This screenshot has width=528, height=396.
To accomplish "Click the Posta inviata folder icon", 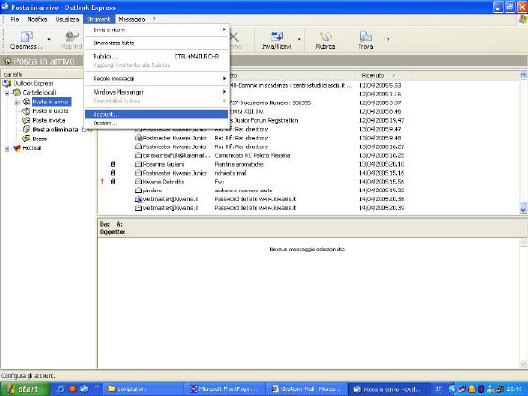I will pyautogui.click(x=26, y=120).
